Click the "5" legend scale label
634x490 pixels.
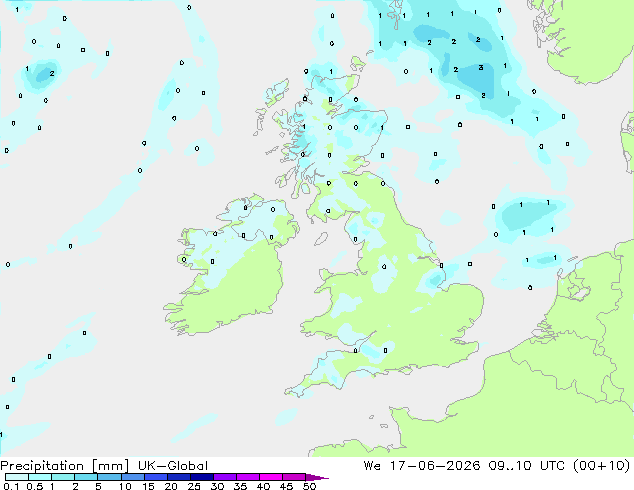click(98, 486)
